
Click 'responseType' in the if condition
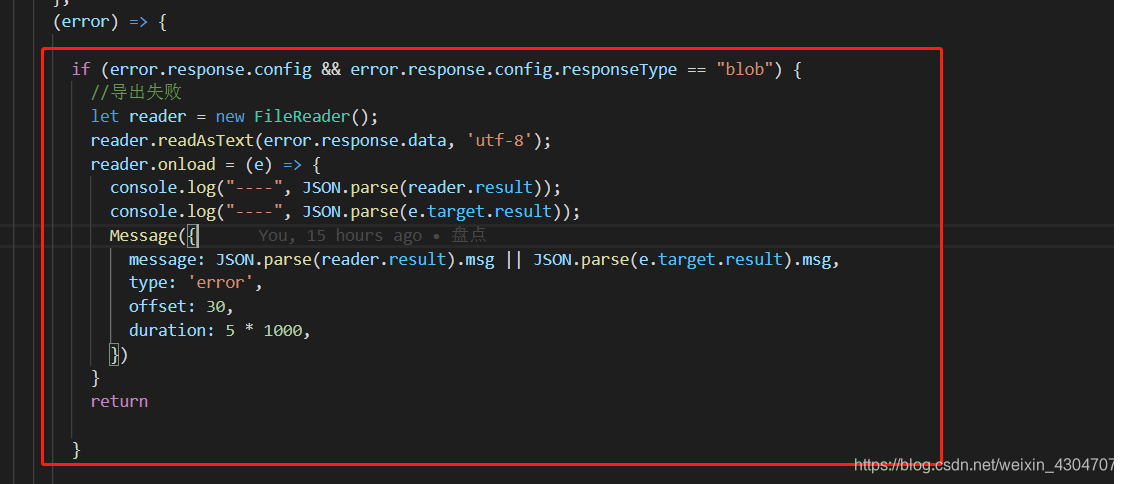coord(619,70)
